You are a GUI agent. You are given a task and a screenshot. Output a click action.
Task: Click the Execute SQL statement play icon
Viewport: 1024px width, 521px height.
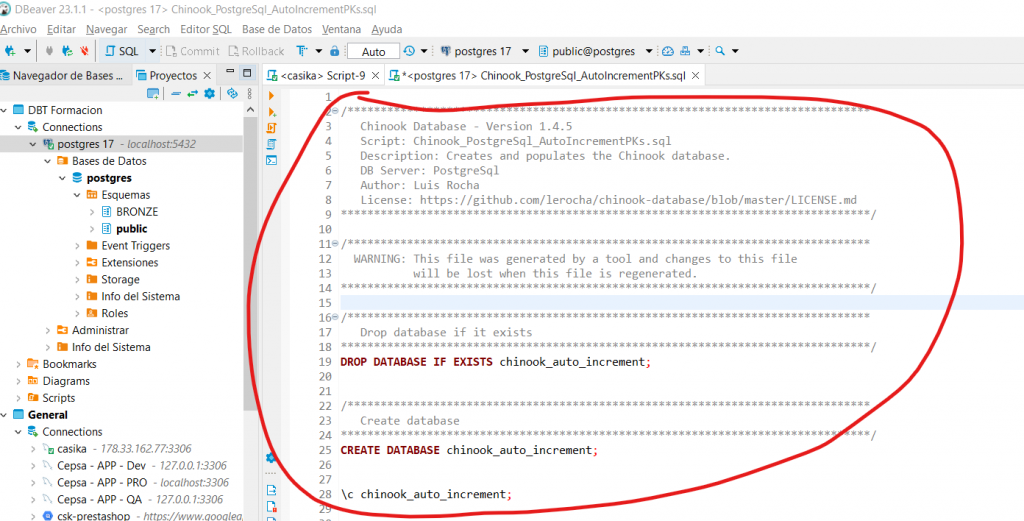tap(271, 95)
